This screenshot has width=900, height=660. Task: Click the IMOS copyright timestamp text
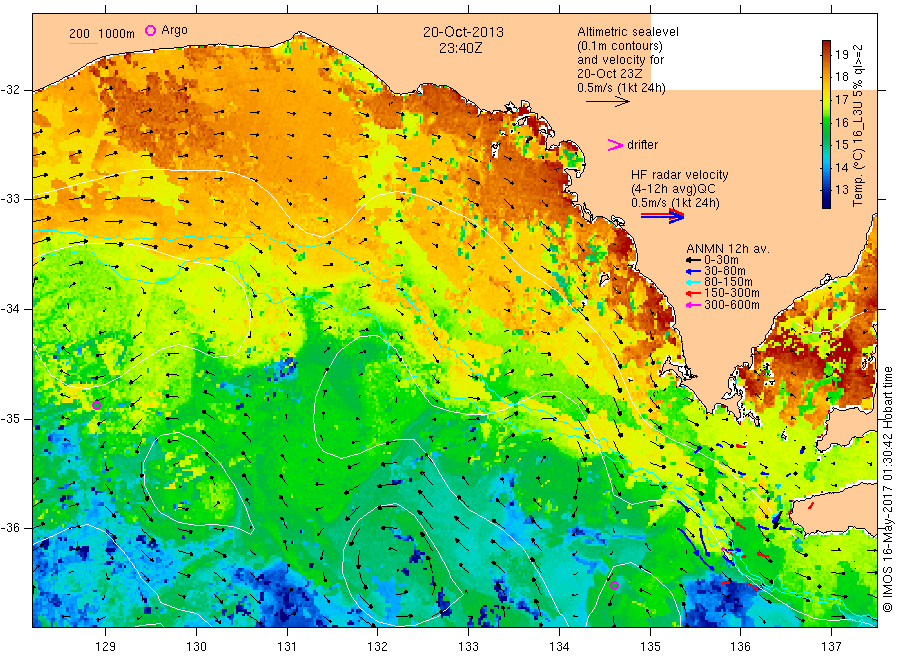coord(887,490)
